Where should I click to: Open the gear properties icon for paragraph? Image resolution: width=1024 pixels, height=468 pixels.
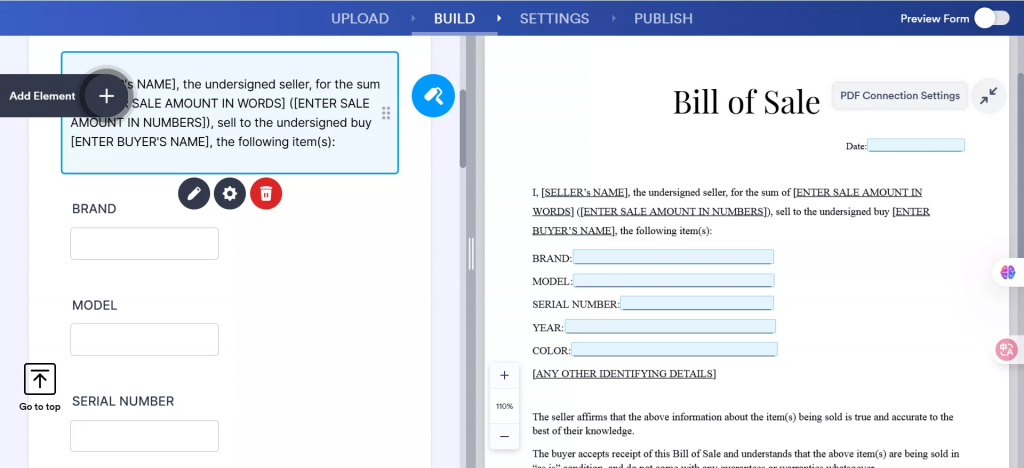(x=230, y=193)
